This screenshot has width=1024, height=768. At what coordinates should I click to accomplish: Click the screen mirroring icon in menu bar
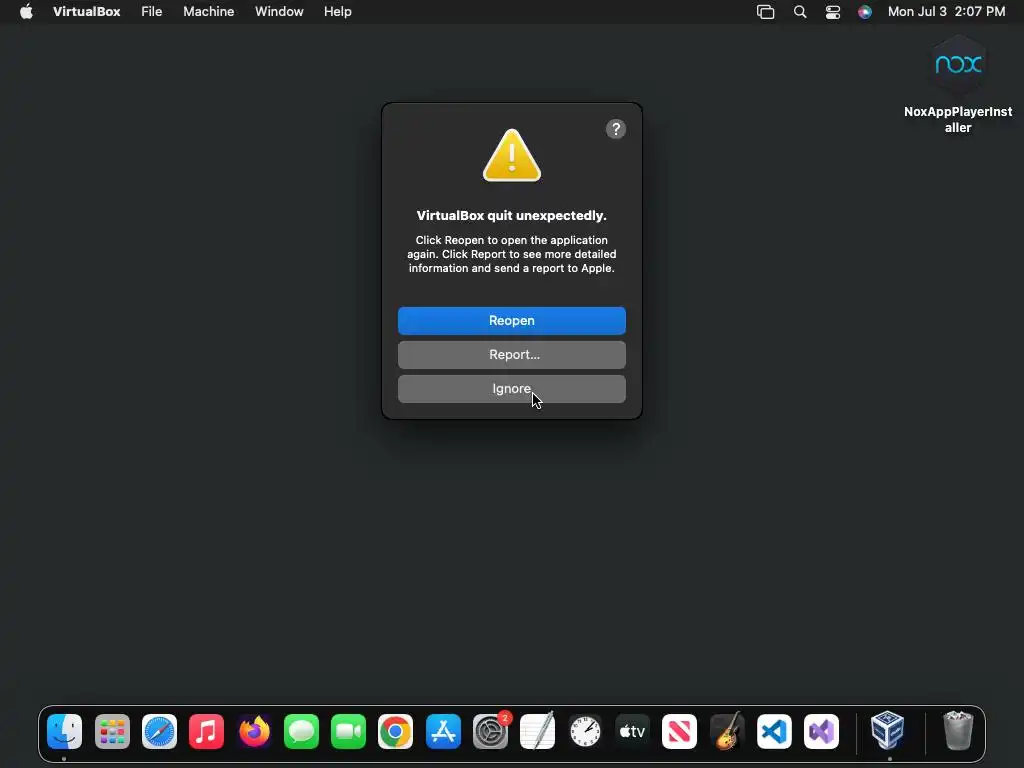point(765,12)
